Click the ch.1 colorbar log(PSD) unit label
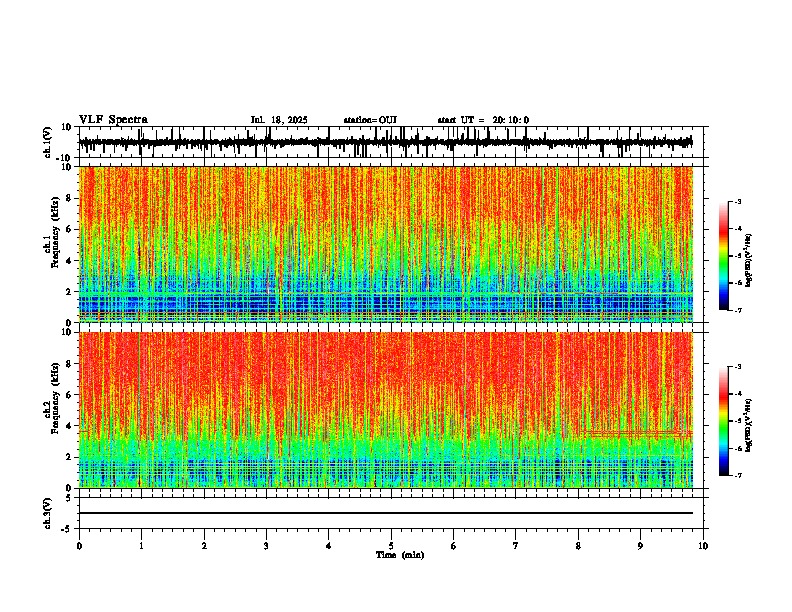The width and height of the screenshot is (792, 612). (x=749, y=261)
